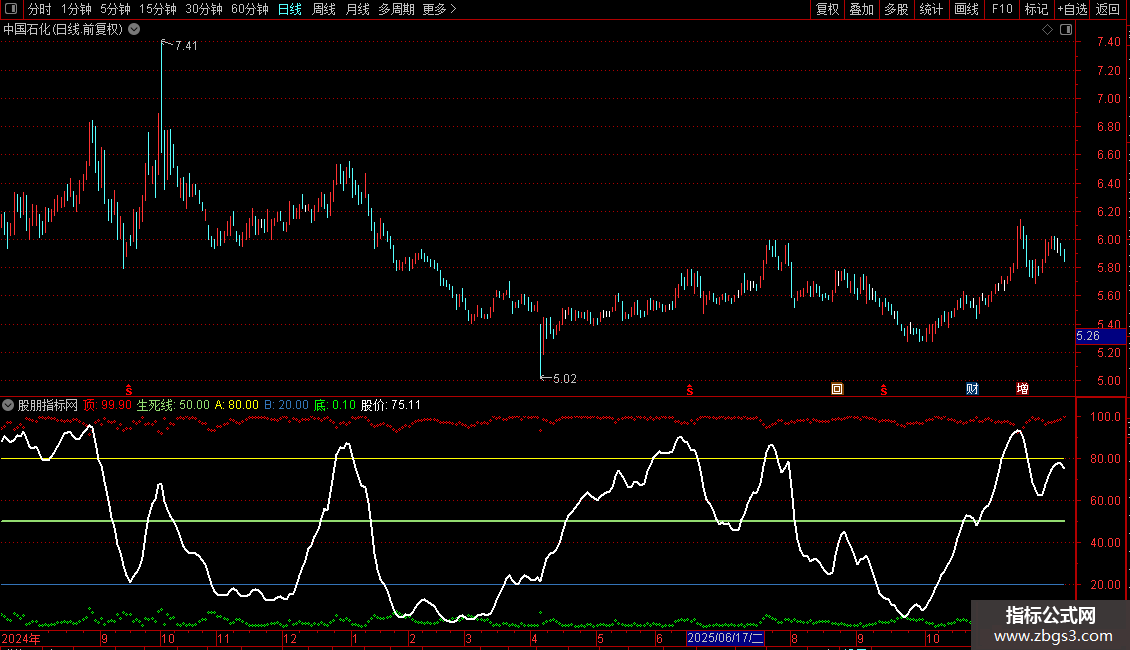Click the red 增 marker icon

coord(1023,389)
